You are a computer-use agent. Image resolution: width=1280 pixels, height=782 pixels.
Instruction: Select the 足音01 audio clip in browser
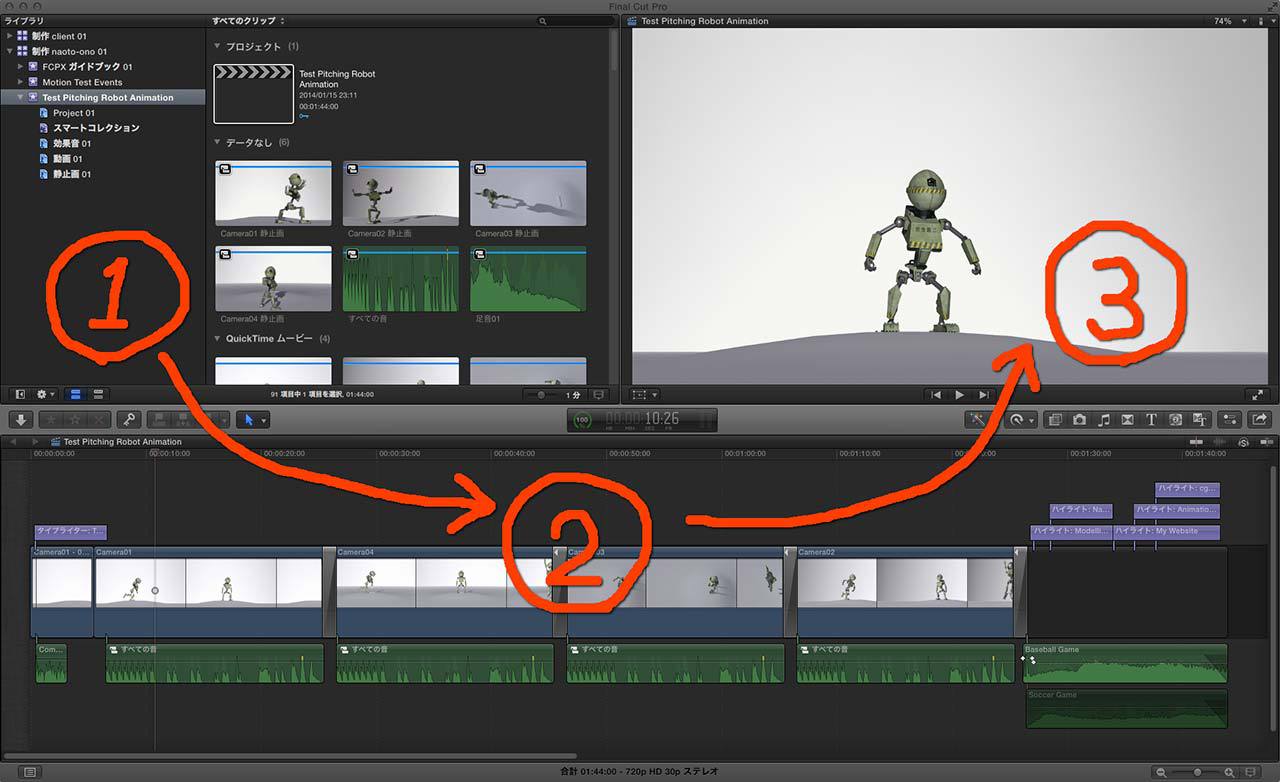pos(528,279)
